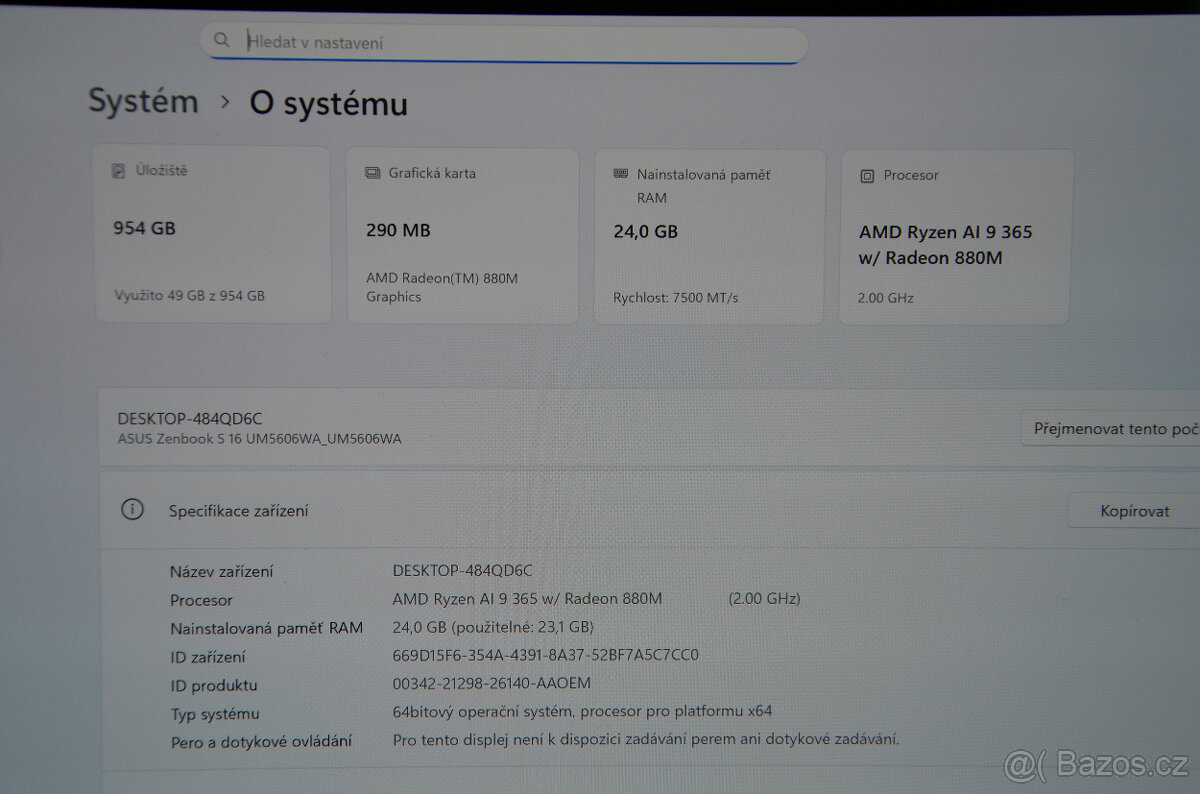Image resolution: width=1200 pixels, height=794 pixels.
Task: Expand the Grafická karta 290 MB card
Action: pos(462,235)
